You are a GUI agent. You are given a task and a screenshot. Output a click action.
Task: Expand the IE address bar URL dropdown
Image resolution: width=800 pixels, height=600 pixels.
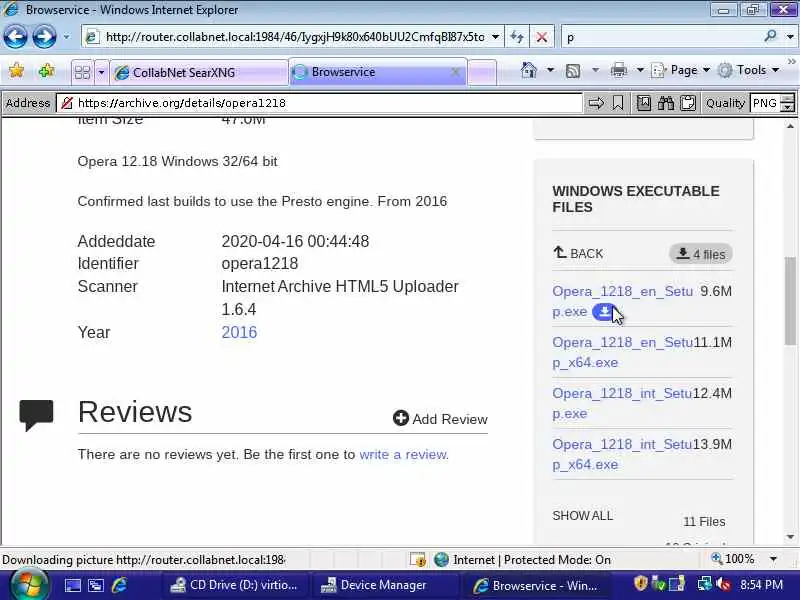(x=495, y=37)
